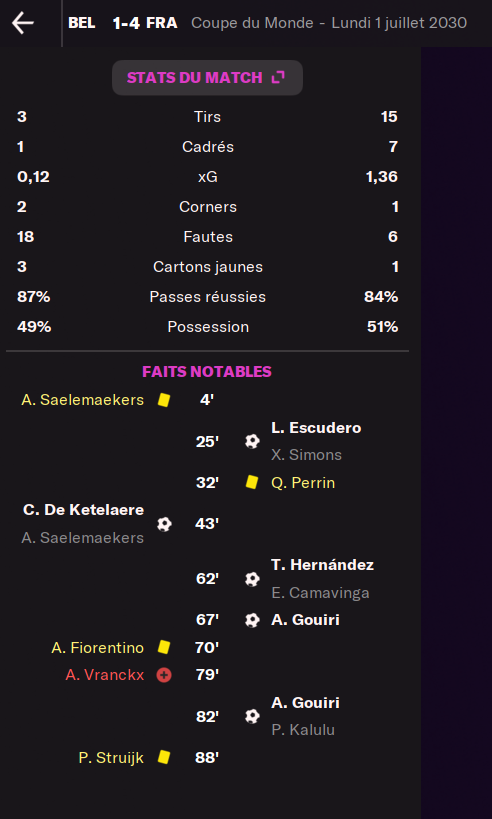Viewport: 492px width, 819px height.
Task: Click the red injury cross icon at 79'
Action: (164, 675)
